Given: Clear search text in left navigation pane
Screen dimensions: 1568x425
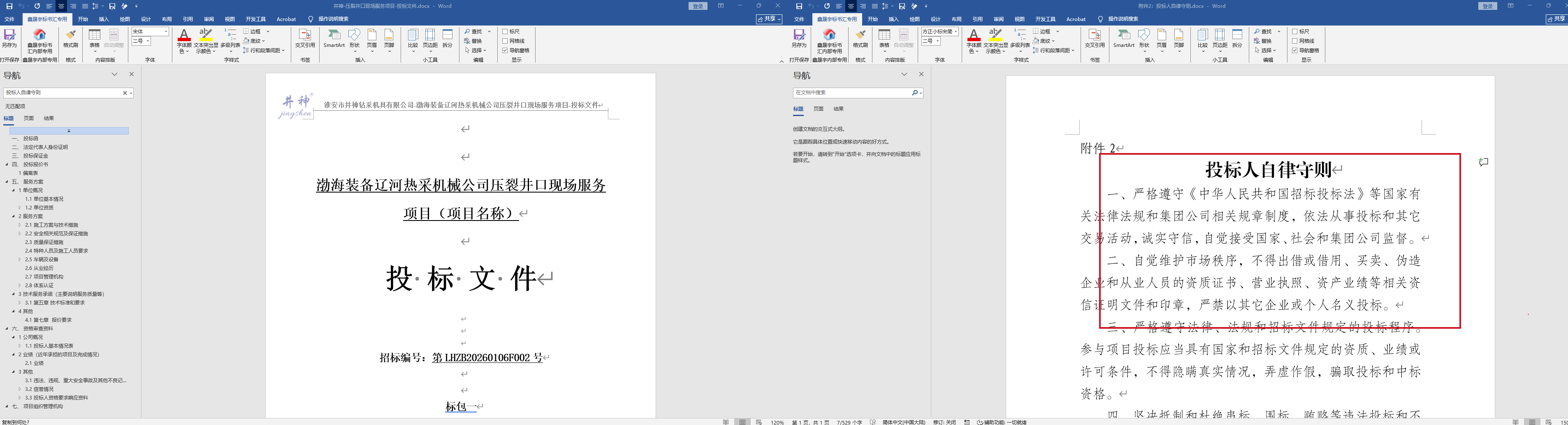Looking at the screenshot, I should click(x=125, y=93).
